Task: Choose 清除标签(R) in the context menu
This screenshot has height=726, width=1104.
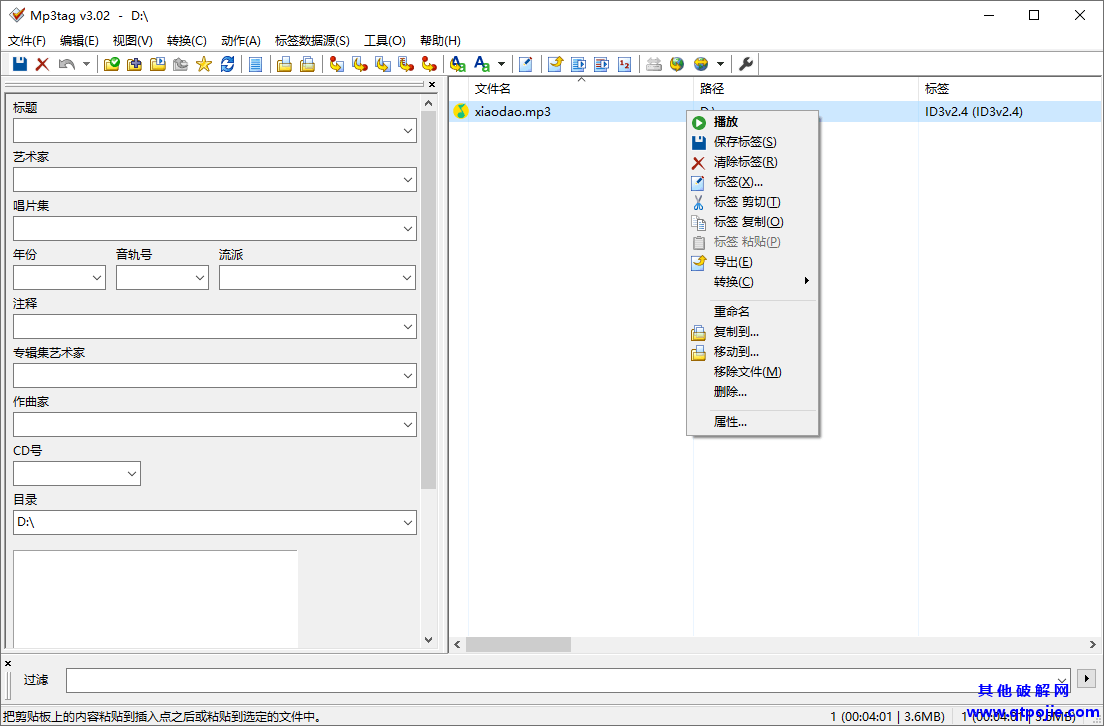Action: click(x=752, y=162)
